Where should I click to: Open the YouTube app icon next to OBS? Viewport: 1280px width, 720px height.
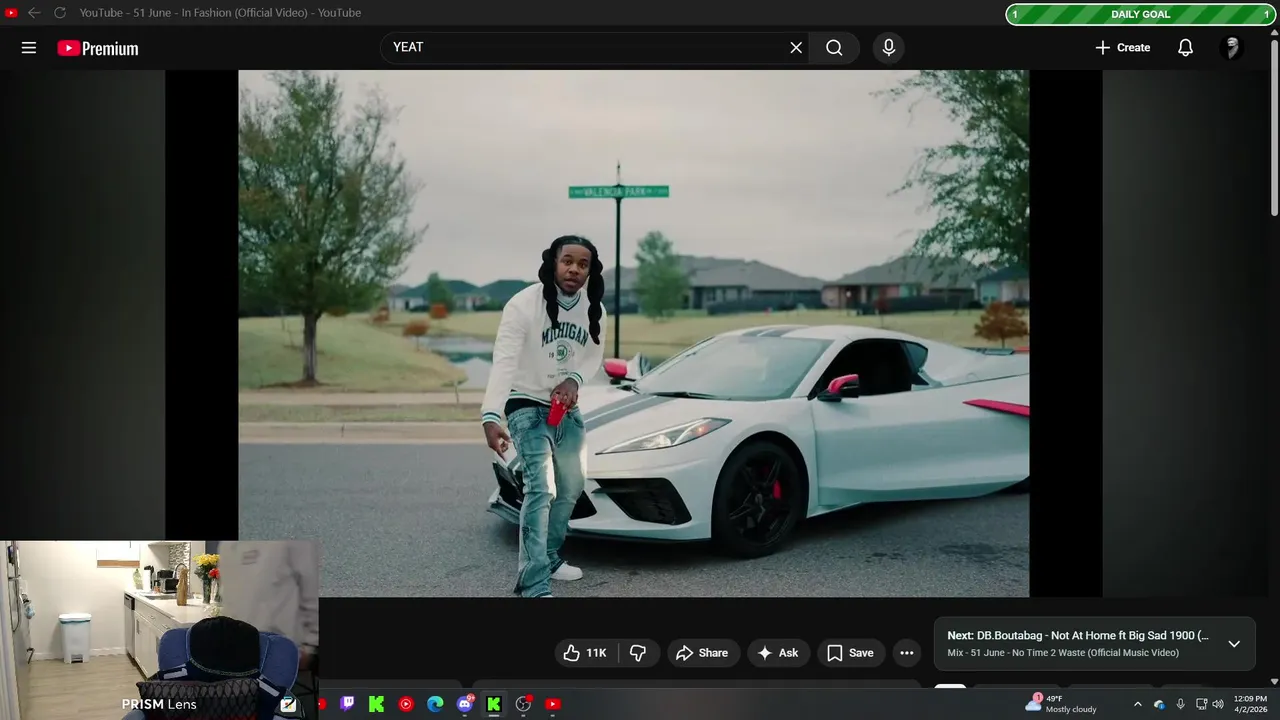pyautogui.click(x=553, y=704)
